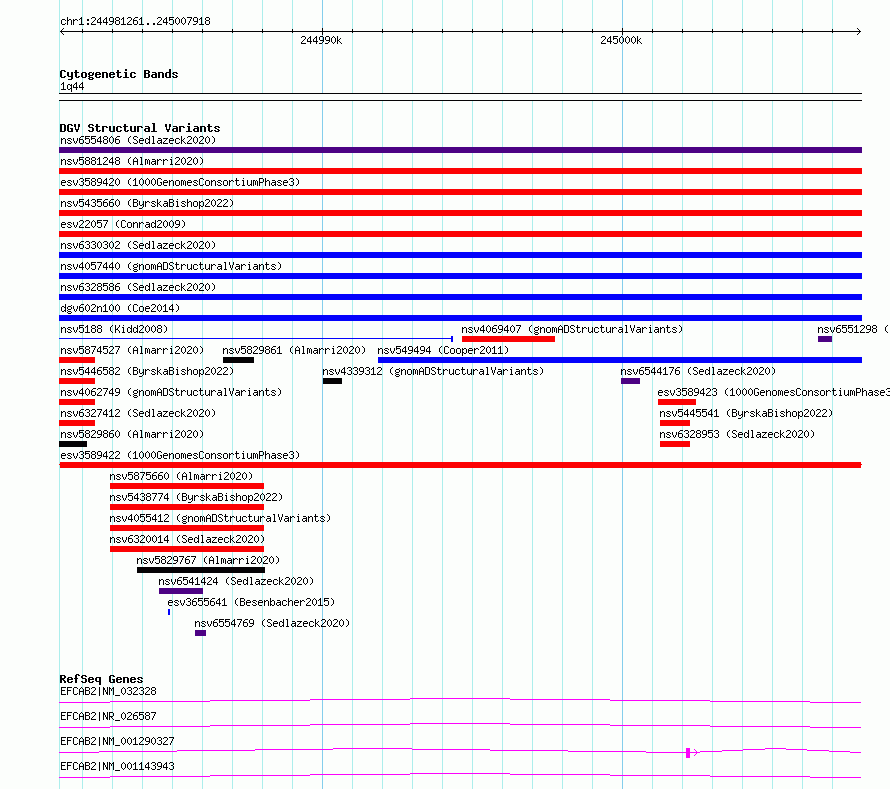Select nsv4062749 (gnomADStructuralVariants) label

171,392
